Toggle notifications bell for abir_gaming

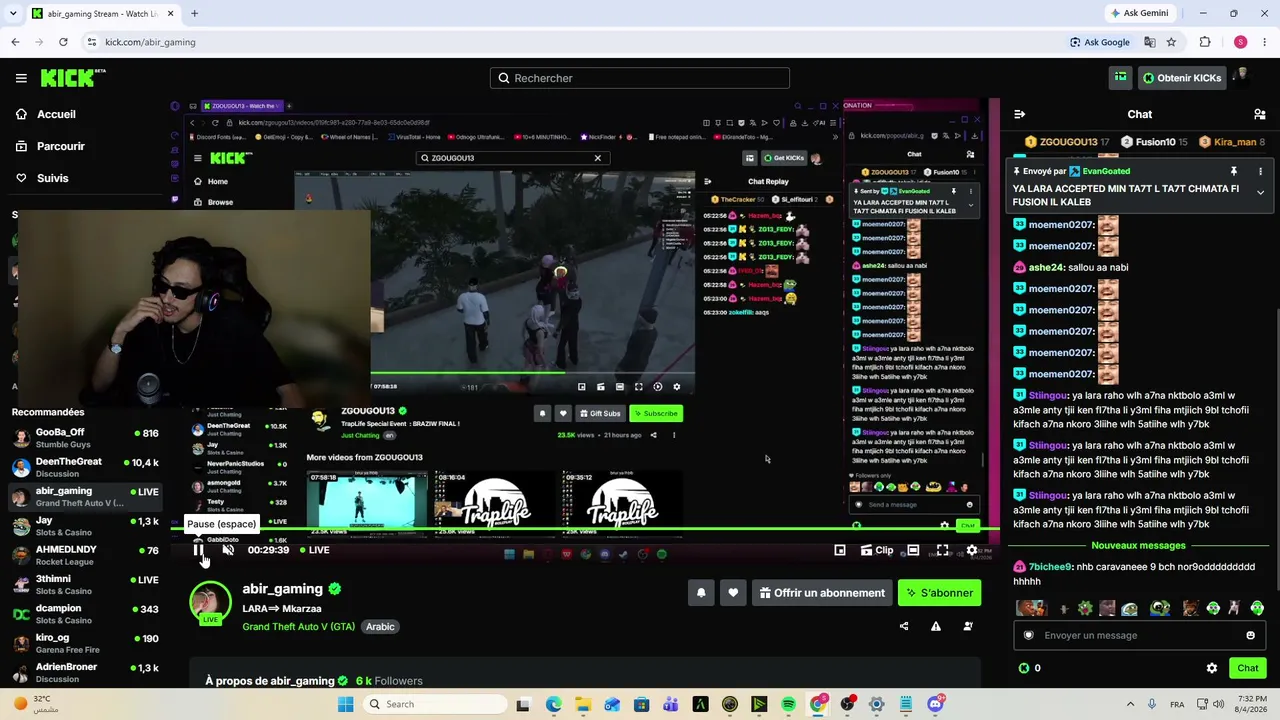[701, 593]
